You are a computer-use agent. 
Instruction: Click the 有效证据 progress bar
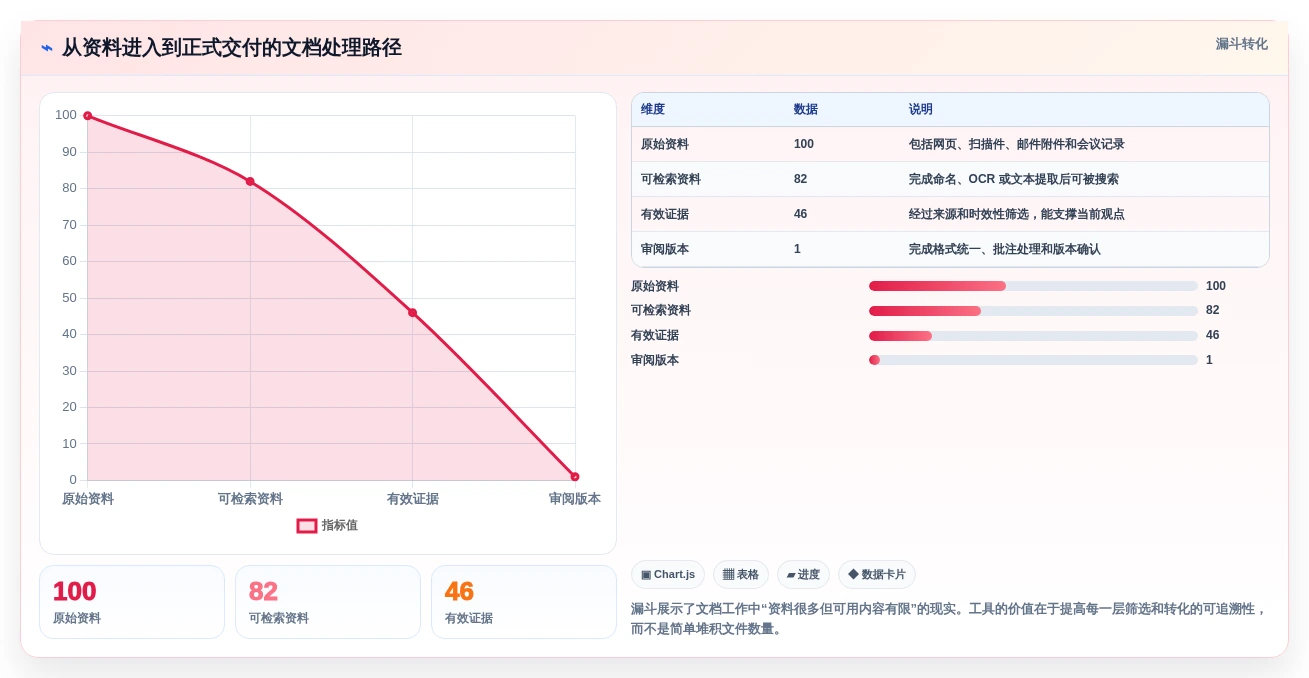[x=1033, y=336]
